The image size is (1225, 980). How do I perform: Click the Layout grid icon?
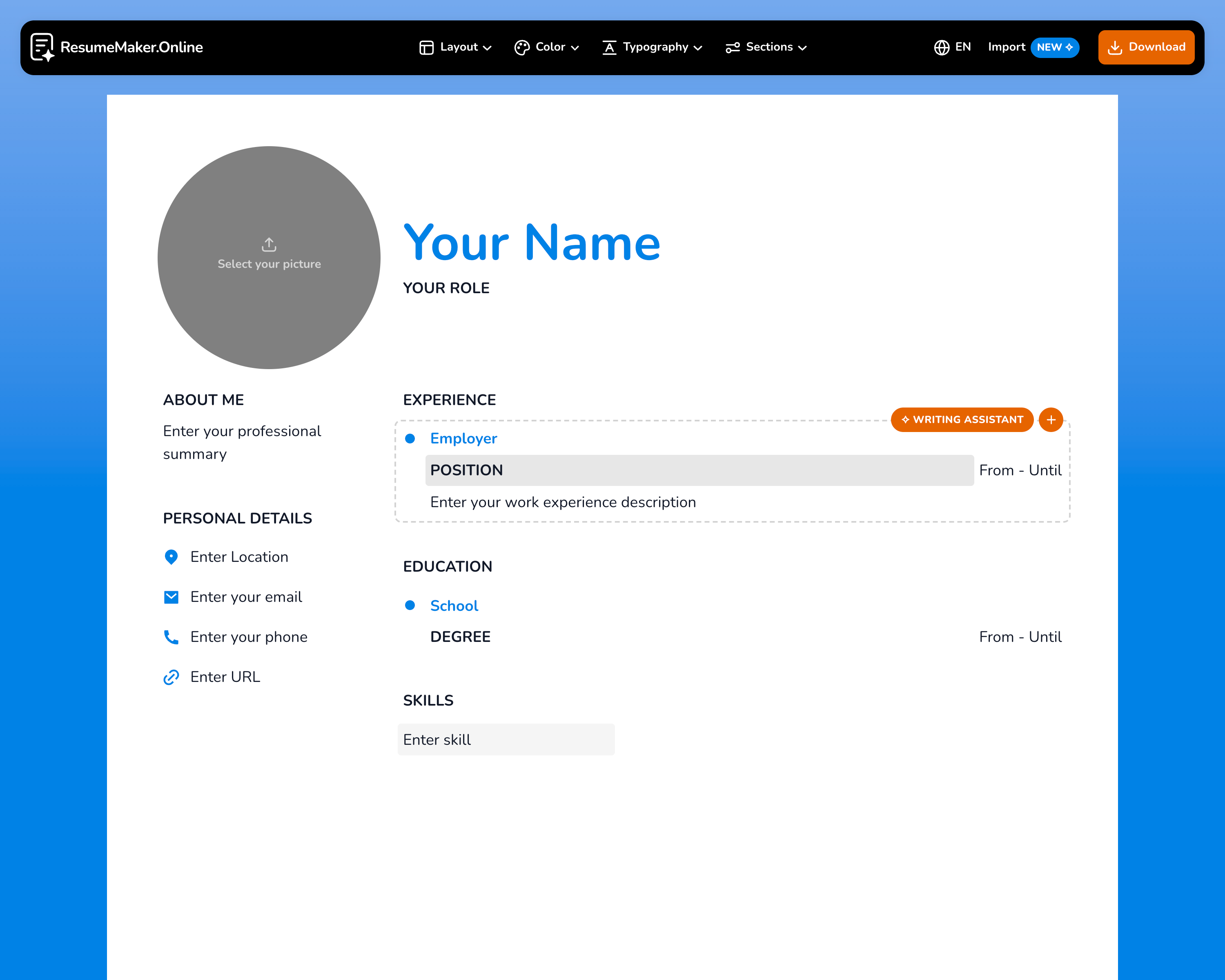(426, 48)
